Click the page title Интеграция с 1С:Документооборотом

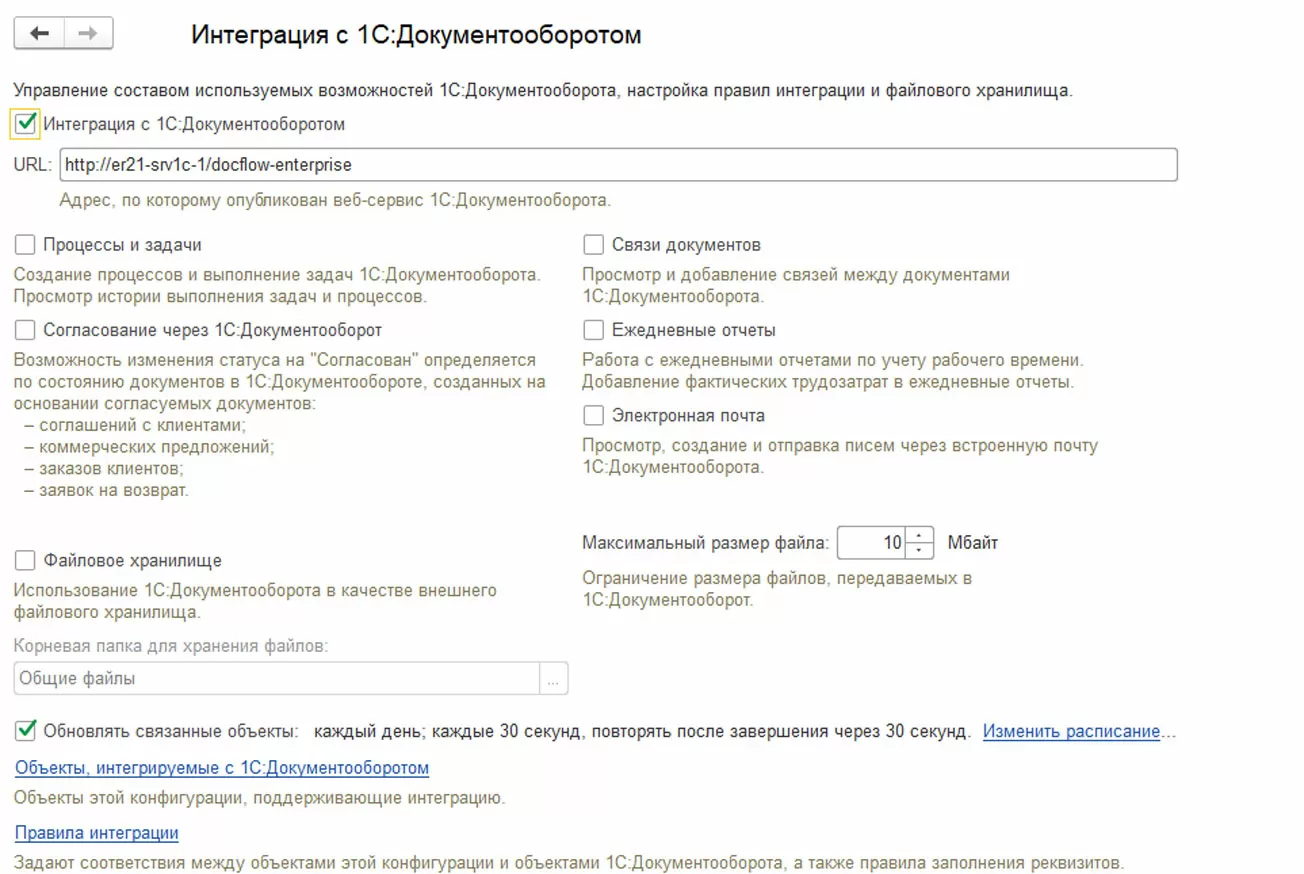click(416, 35)
